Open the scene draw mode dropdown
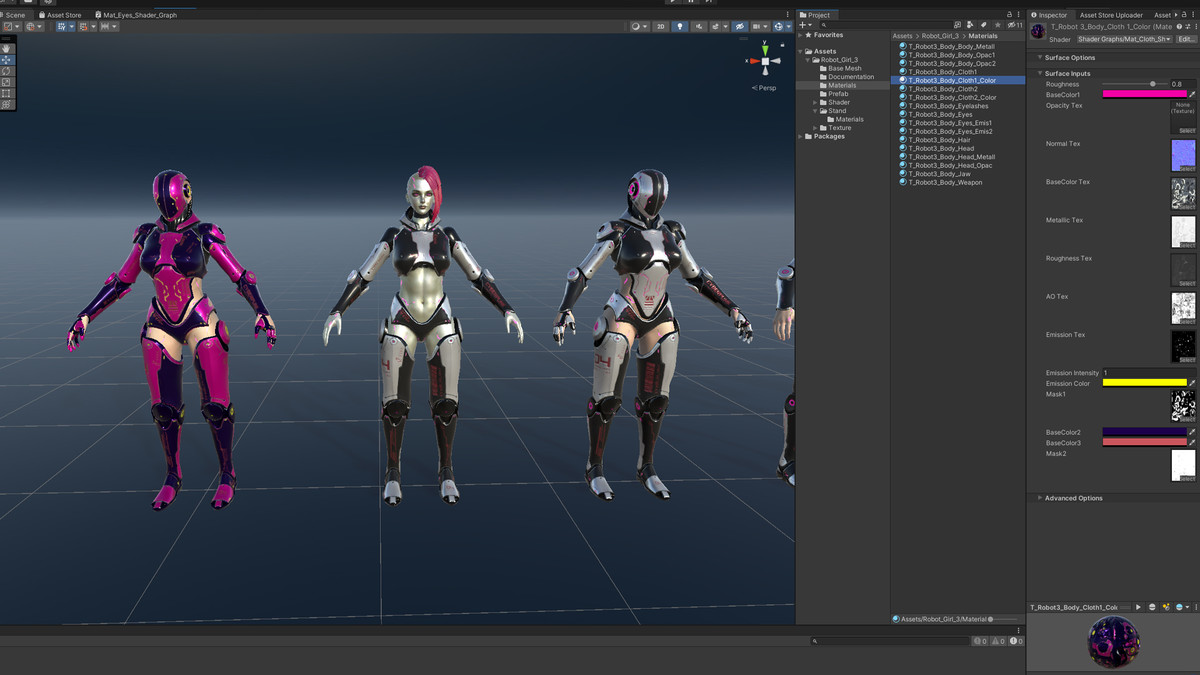Viewport: 1200px width, 675px height. coord(639,26)
